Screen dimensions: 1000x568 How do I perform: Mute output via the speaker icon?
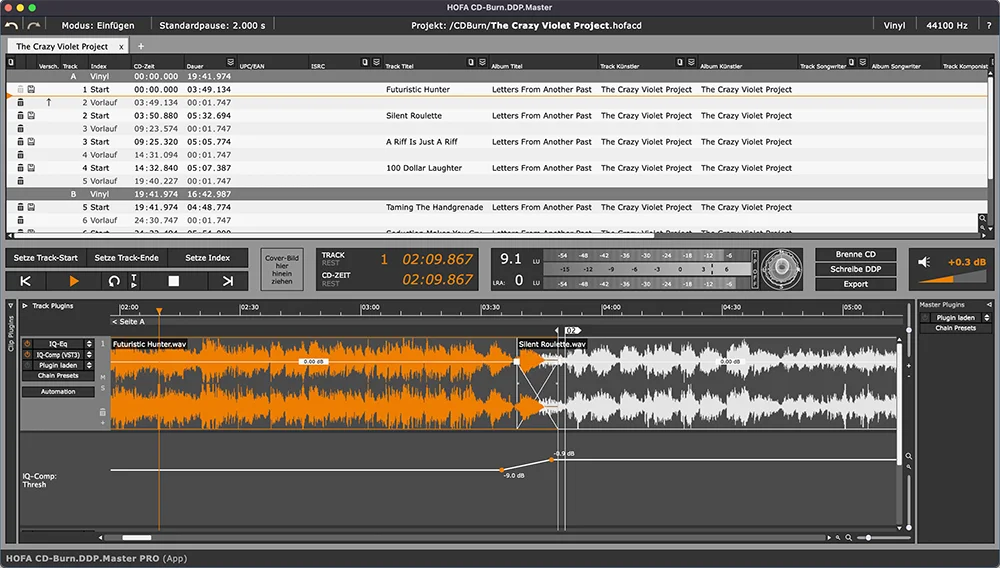pyautogui.click(x=924, y=262)
